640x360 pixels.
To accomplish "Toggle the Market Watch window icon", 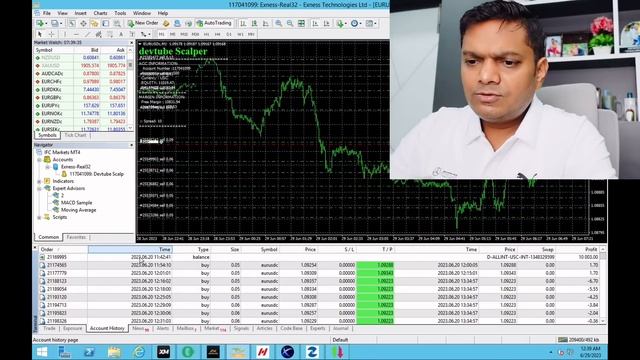I will point(72,23).
